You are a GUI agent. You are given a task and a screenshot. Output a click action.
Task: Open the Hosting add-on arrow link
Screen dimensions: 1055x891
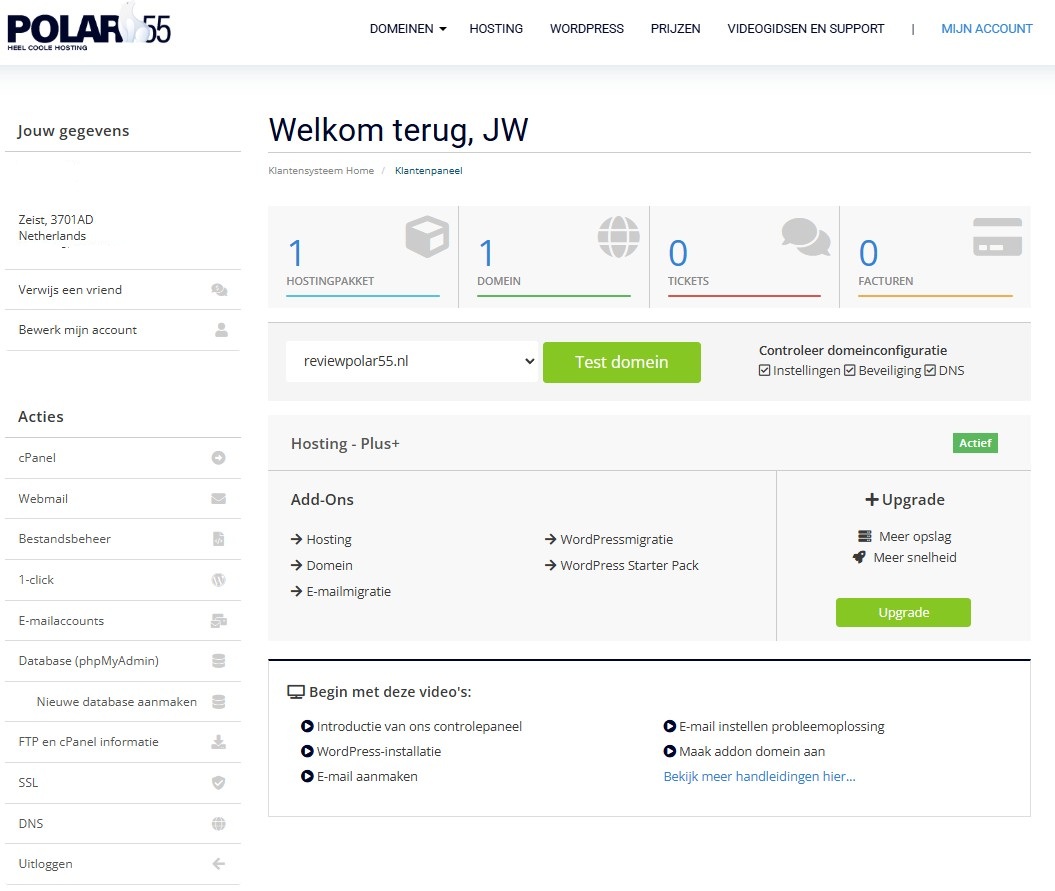(x=321, y=540)
